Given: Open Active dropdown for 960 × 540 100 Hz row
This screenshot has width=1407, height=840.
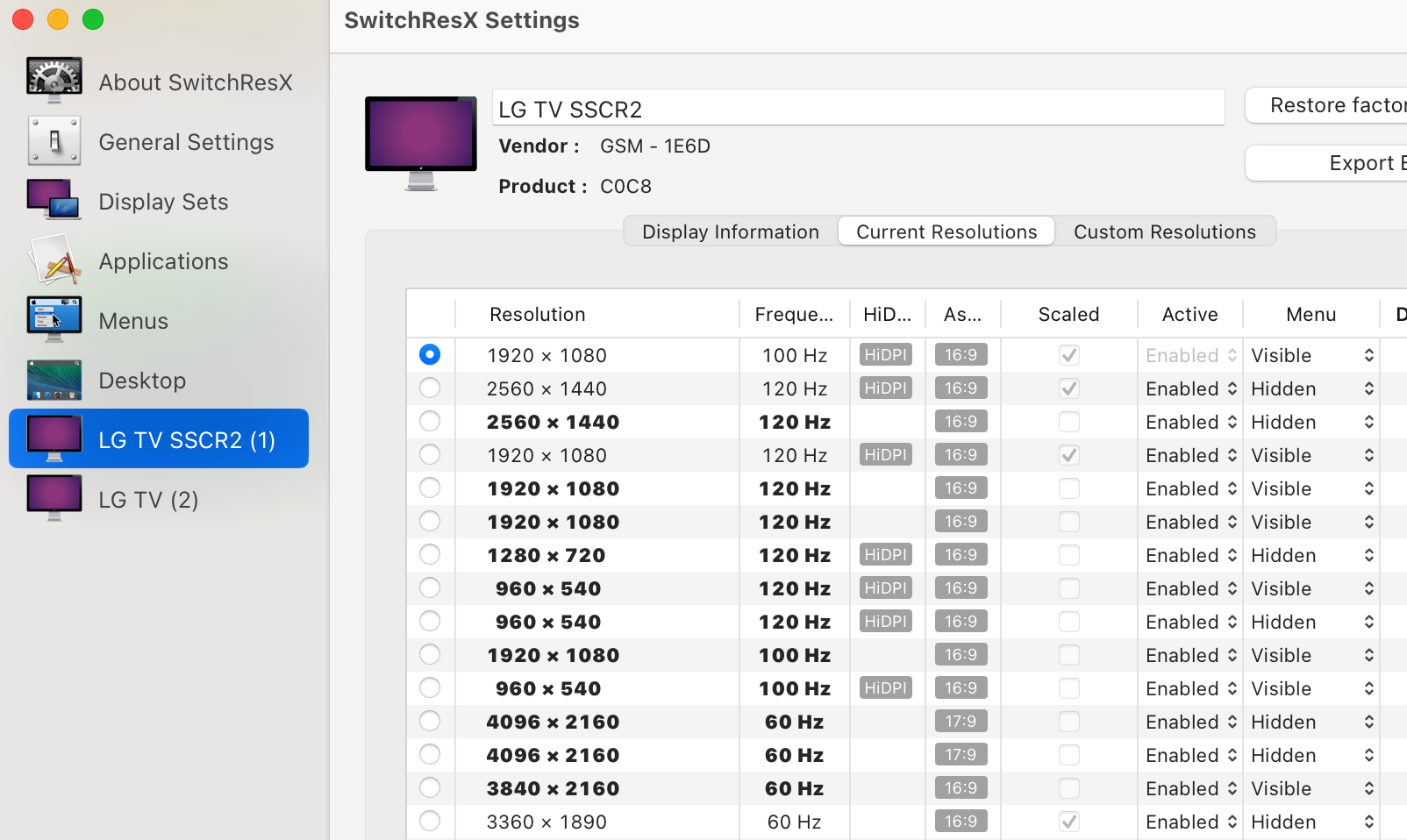Looking at the screenshot, I should click(1191, 688).
